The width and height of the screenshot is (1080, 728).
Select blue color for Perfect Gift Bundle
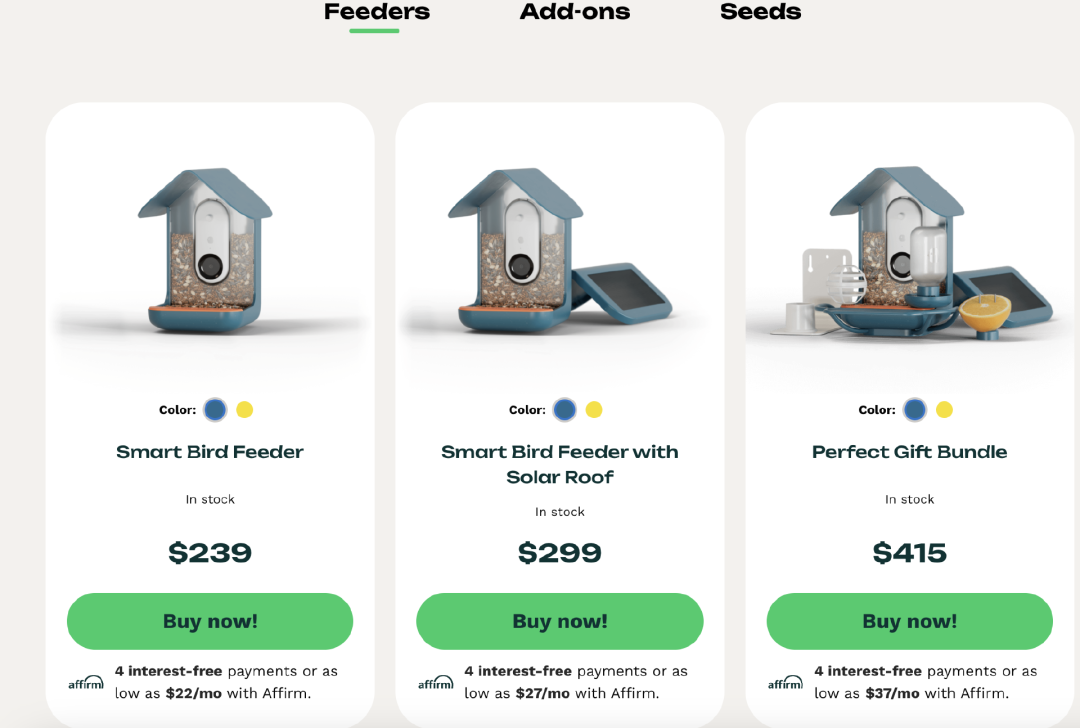pyautogui.click(x=915, y=410)
